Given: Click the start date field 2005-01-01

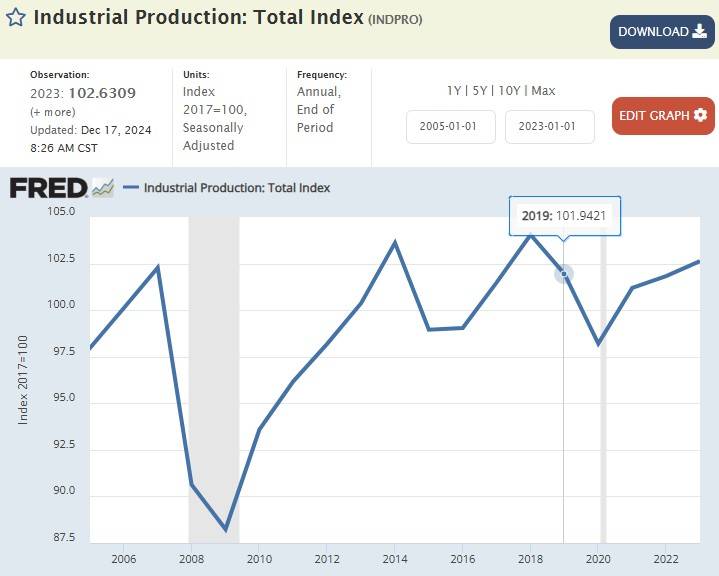Looking at the screenshot, I should pyautogui.click(x=450, y=127).
